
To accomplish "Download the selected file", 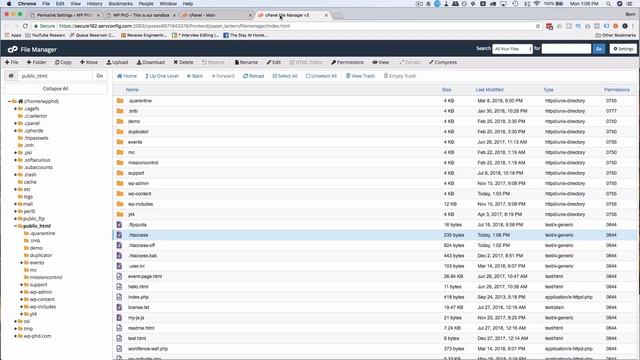I will coord(151,62).
